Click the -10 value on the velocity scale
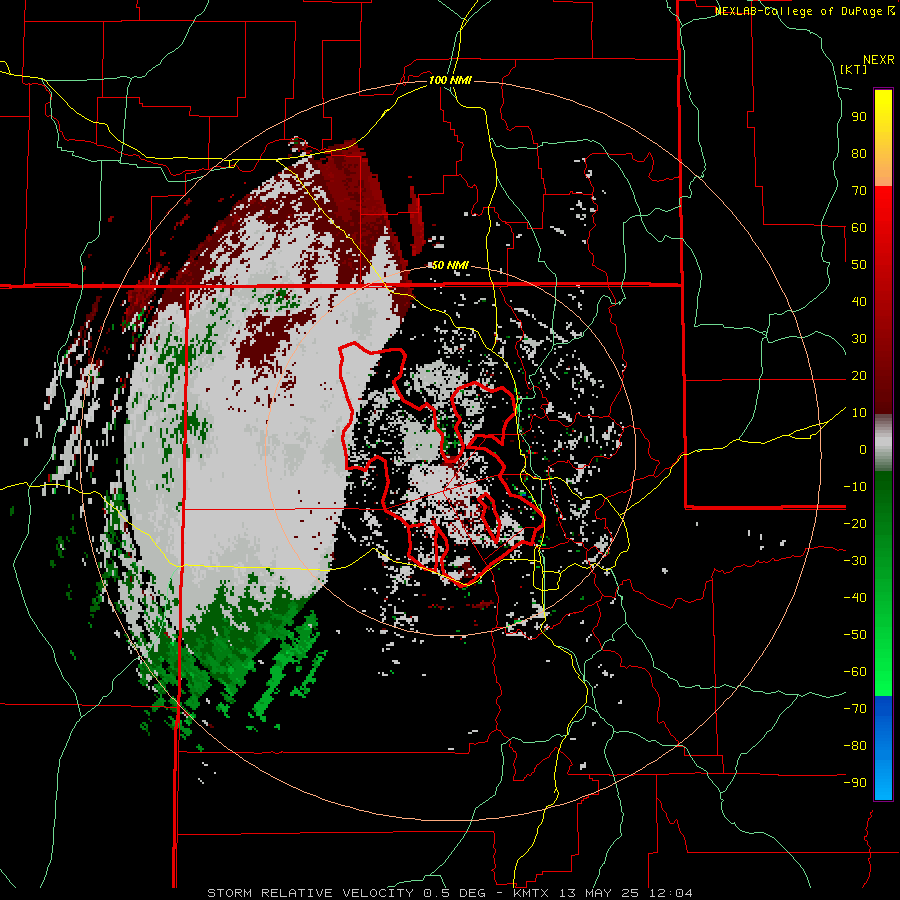 click(x=855, y=487)
